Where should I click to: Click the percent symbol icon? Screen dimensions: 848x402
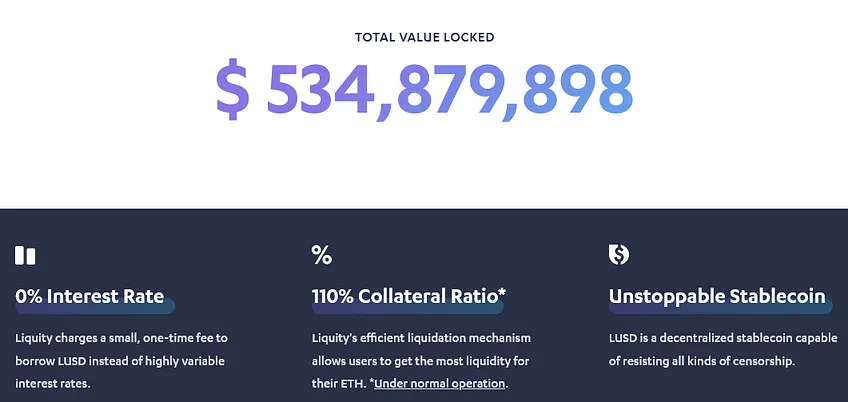pyautogui.click(x=322, y=255)
